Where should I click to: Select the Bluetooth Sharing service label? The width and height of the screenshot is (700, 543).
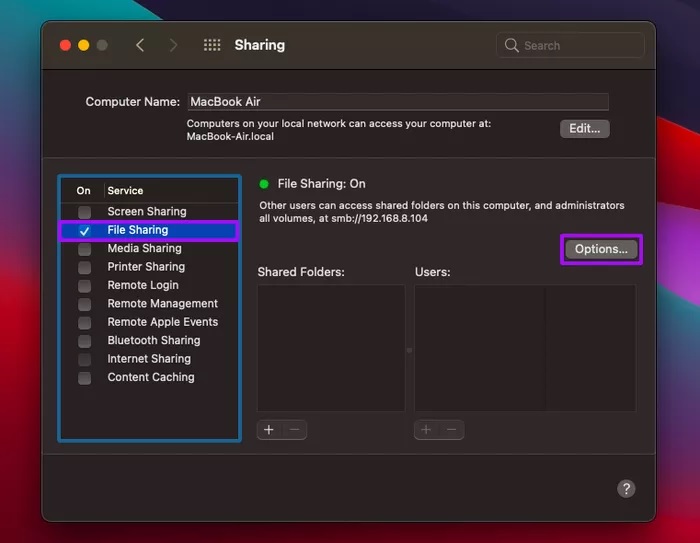click(x=154, y=340)
